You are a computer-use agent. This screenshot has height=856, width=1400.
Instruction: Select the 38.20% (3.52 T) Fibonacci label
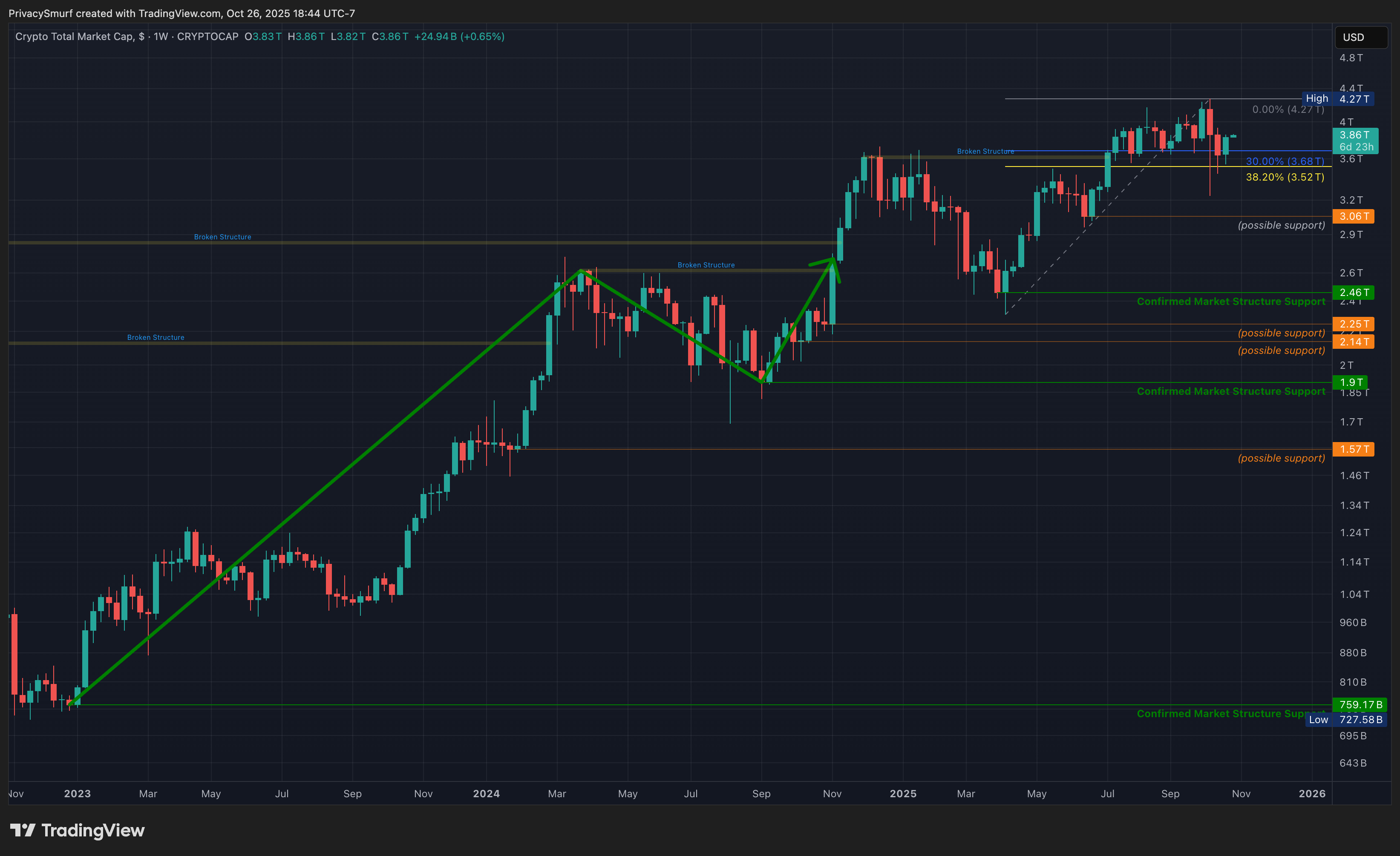tap(1285, 177)
